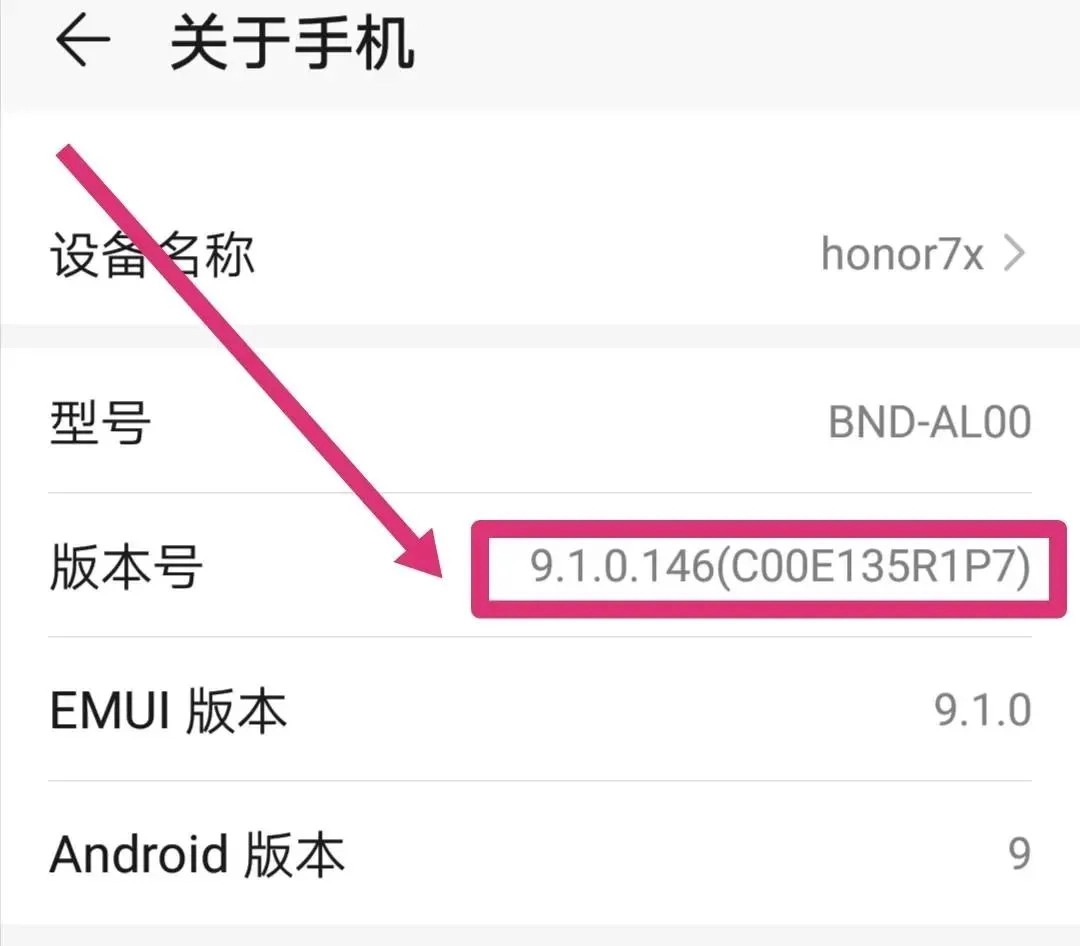
Task: Click the divider line under EMUI 版本 row
Action: pos(540,781)
